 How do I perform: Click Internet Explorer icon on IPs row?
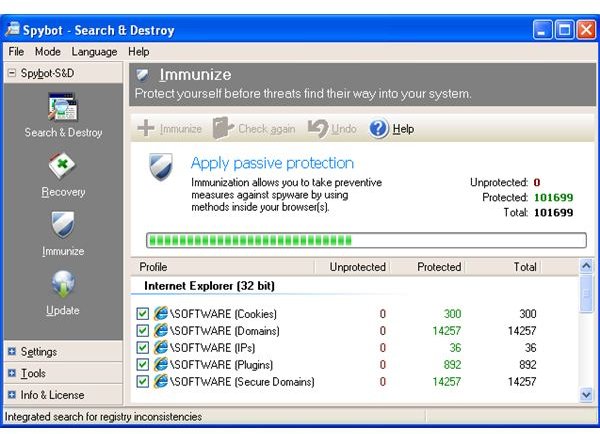(x=161, y=348)
